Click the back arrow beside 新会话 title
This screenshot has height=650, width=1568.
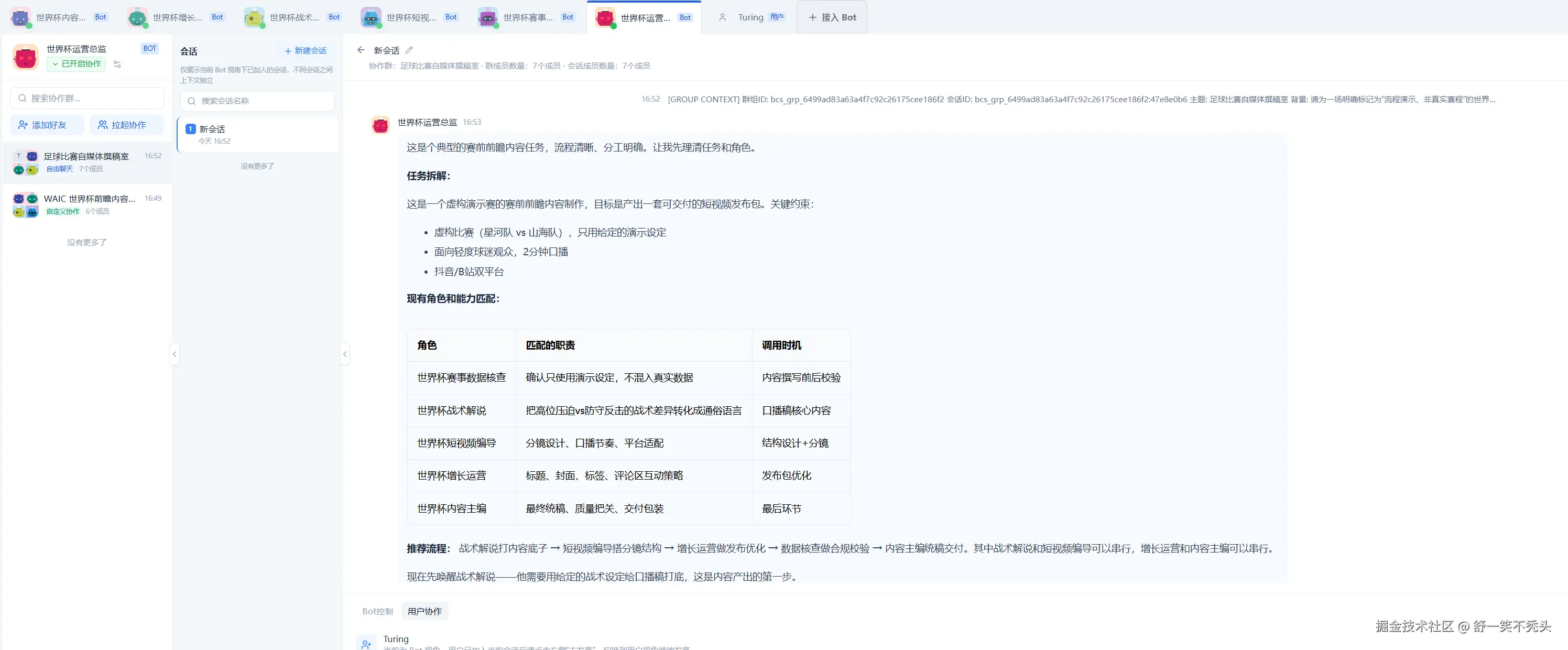[361, 50]
